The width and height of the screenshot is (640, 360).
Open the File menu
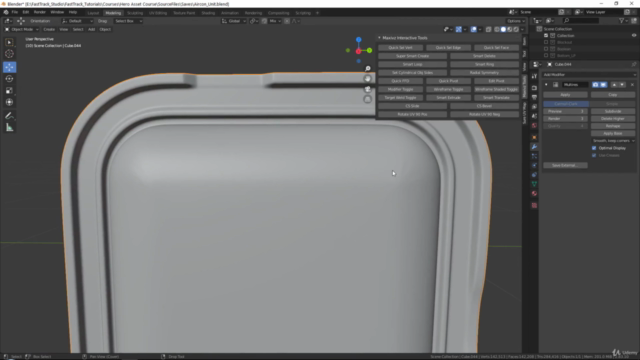click(15, 12)
